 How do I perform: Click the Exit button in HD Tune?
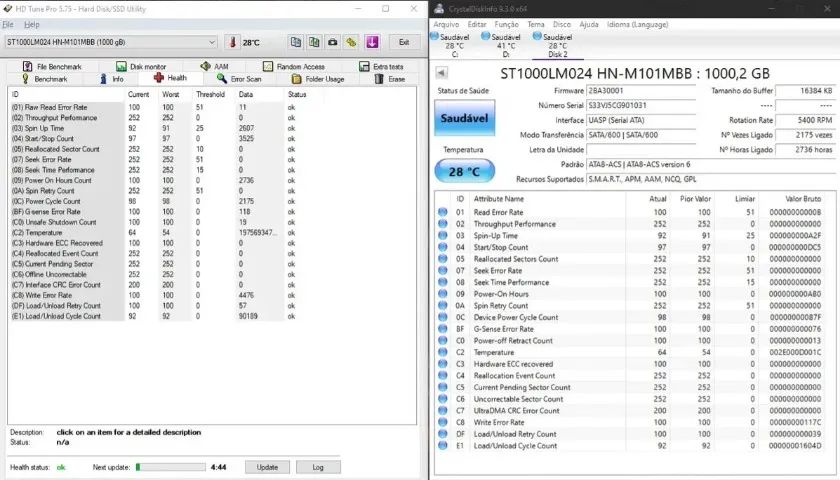(404, 42)
